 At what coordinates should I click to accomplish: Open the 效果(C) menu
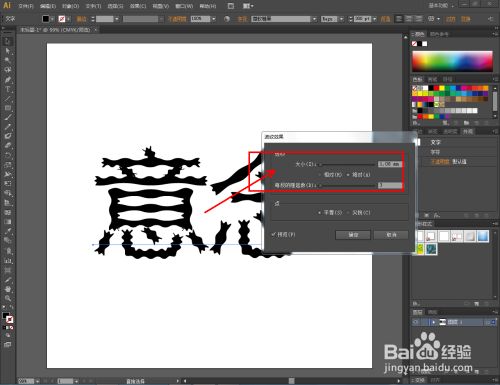pyautogui.click(x=138, y=6)
